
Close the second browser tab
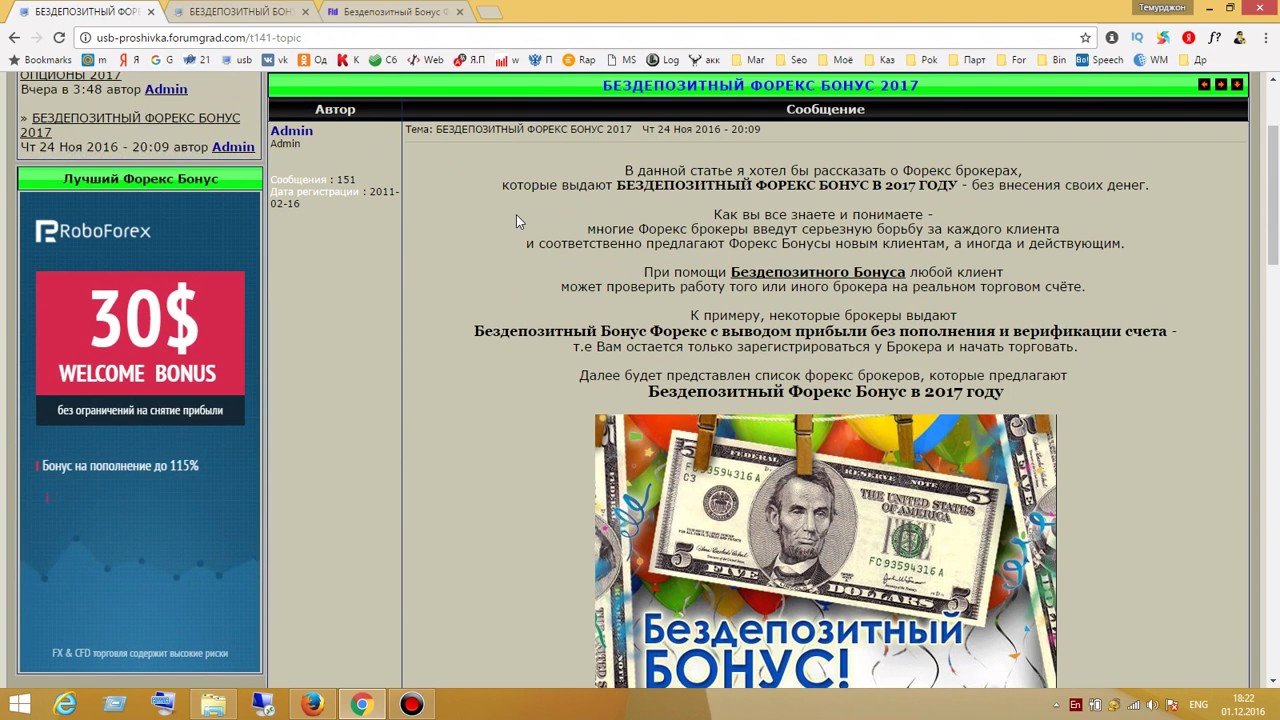pyautogui.click(x=306, y=12)
